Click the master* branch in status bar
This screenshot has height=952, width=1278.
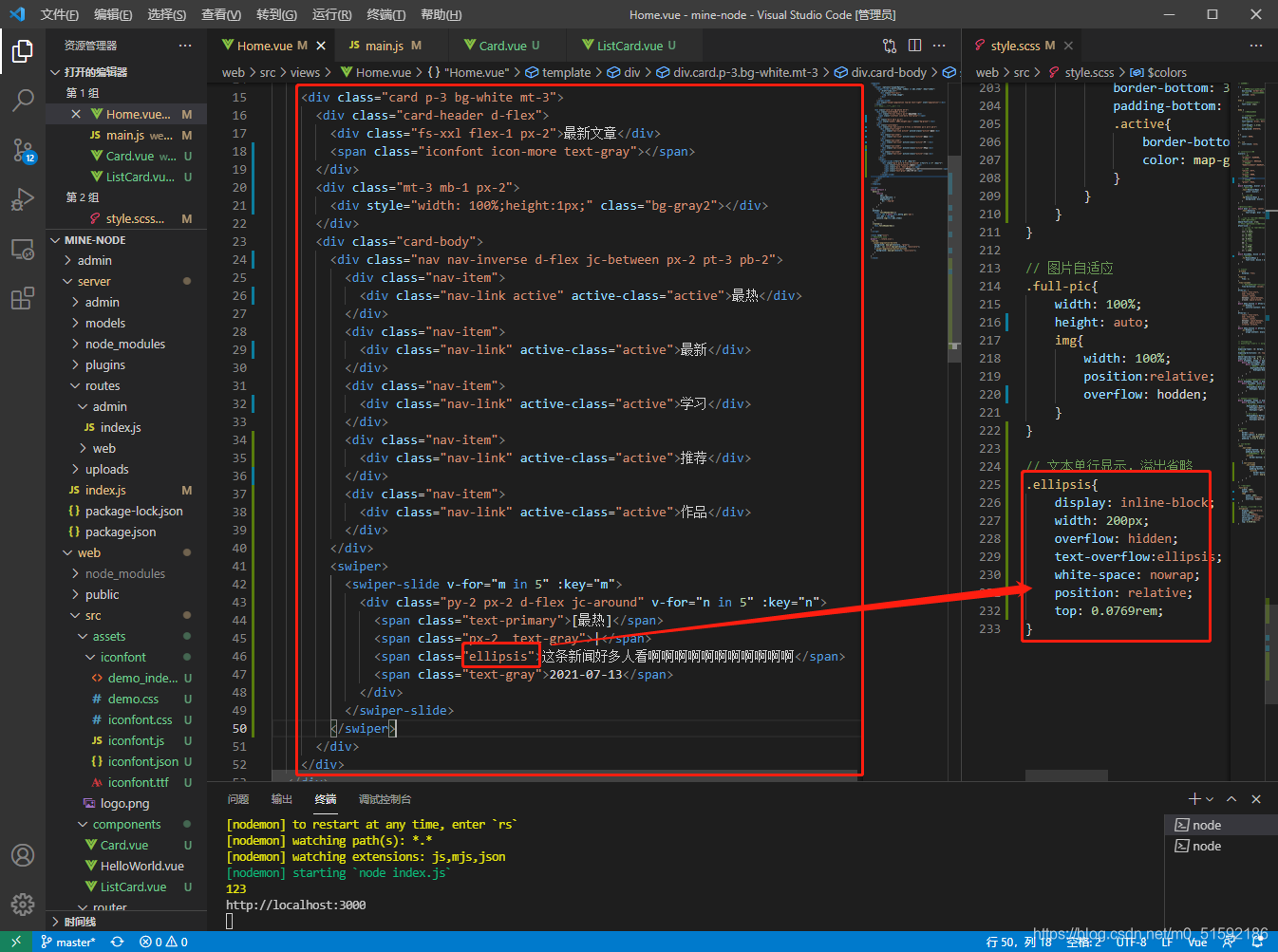click(x=68, y=942)
